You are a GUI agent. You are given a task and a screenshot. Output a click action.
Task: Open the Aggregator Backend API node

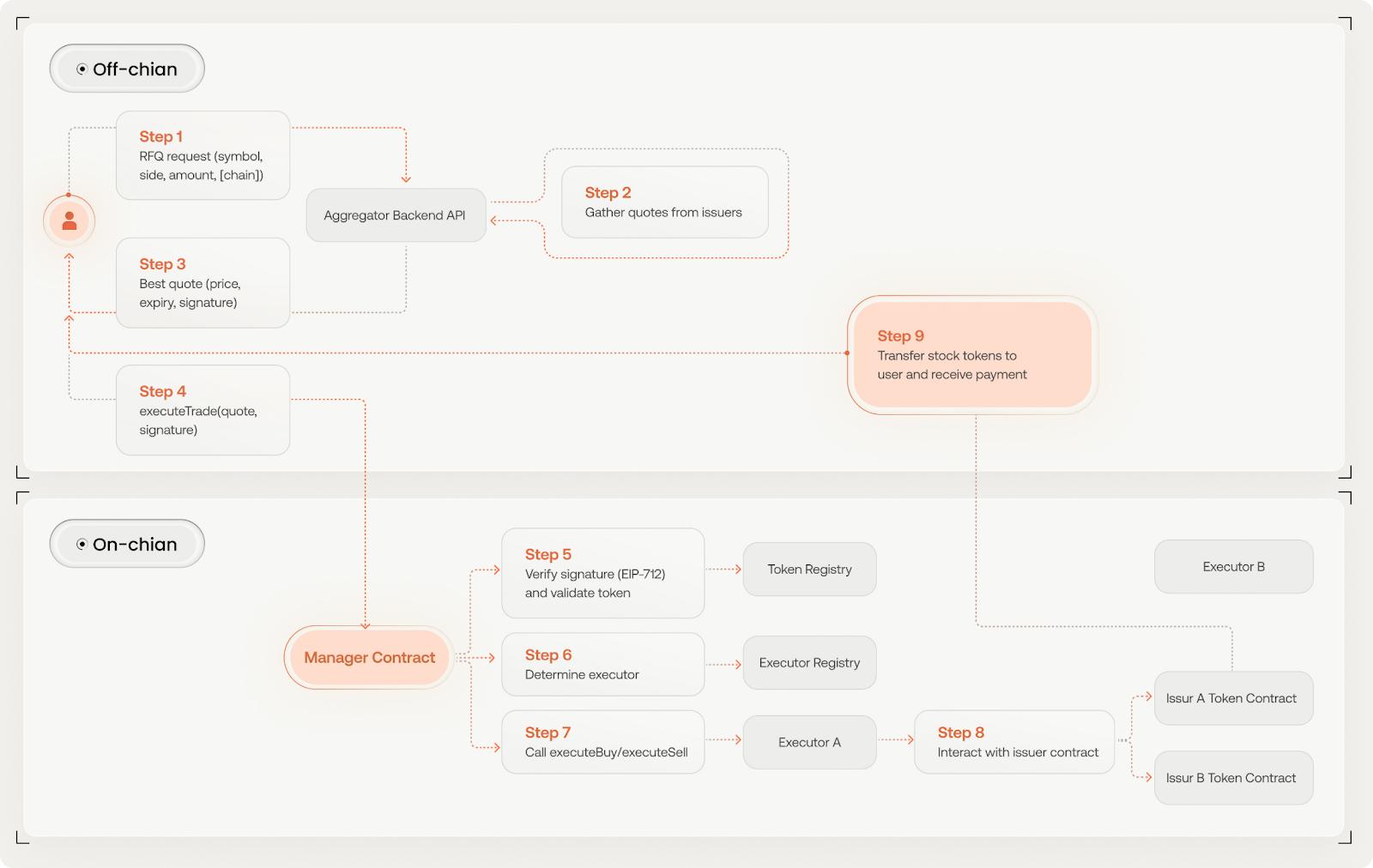395,215
